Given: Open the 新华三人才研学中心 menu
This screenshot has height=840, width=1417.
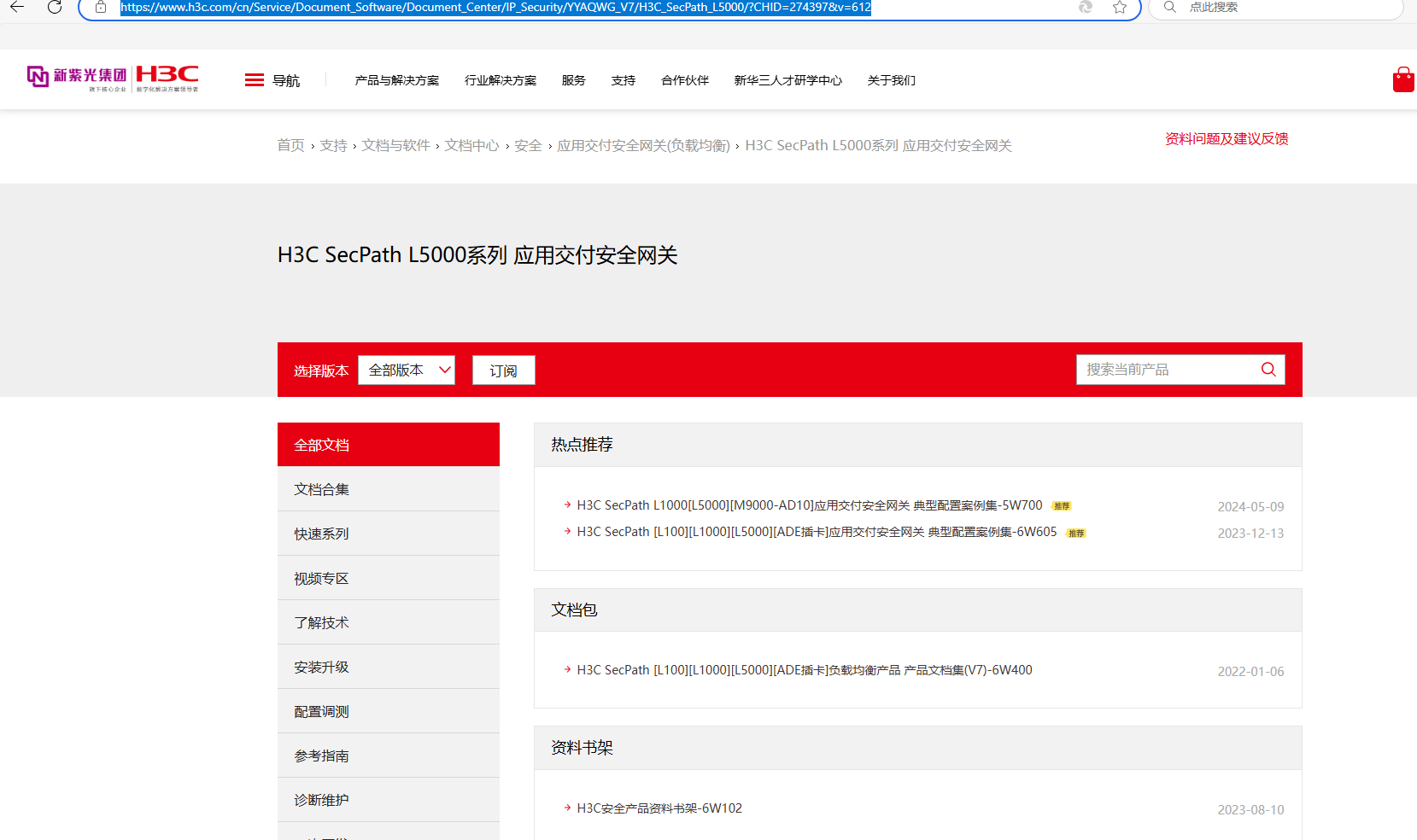Looking at the screenshot, I should tap(788, 80).
